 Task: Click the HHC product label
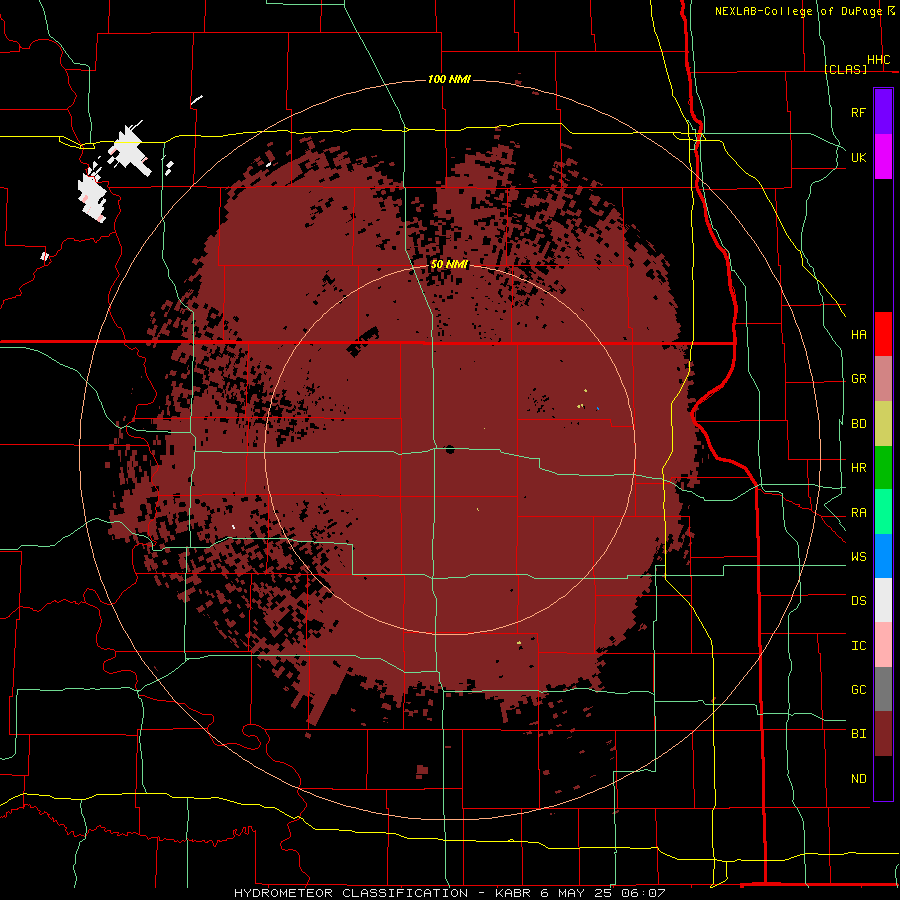click(x=879, y=60)
